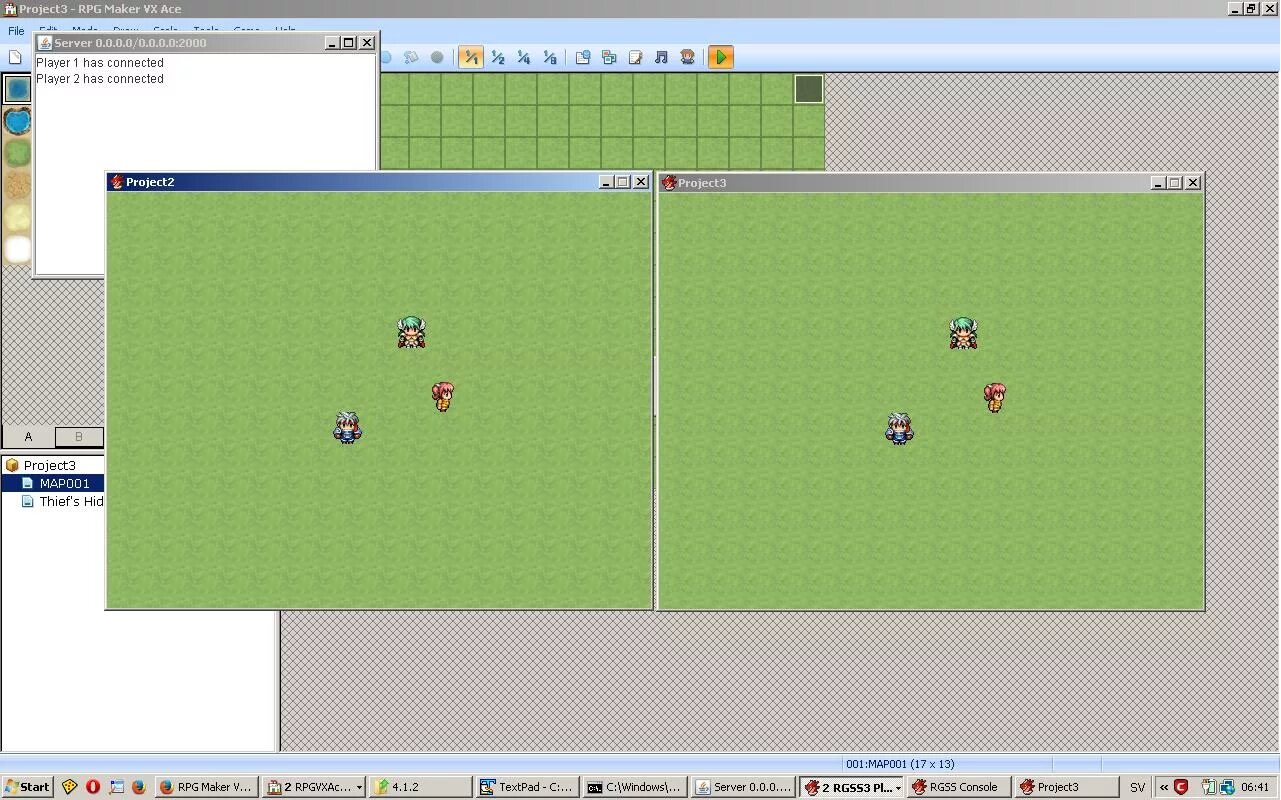Switch to RPG Maker V... taskbar button
This screenshot has width=1281, height=800.
pos(207,787)
